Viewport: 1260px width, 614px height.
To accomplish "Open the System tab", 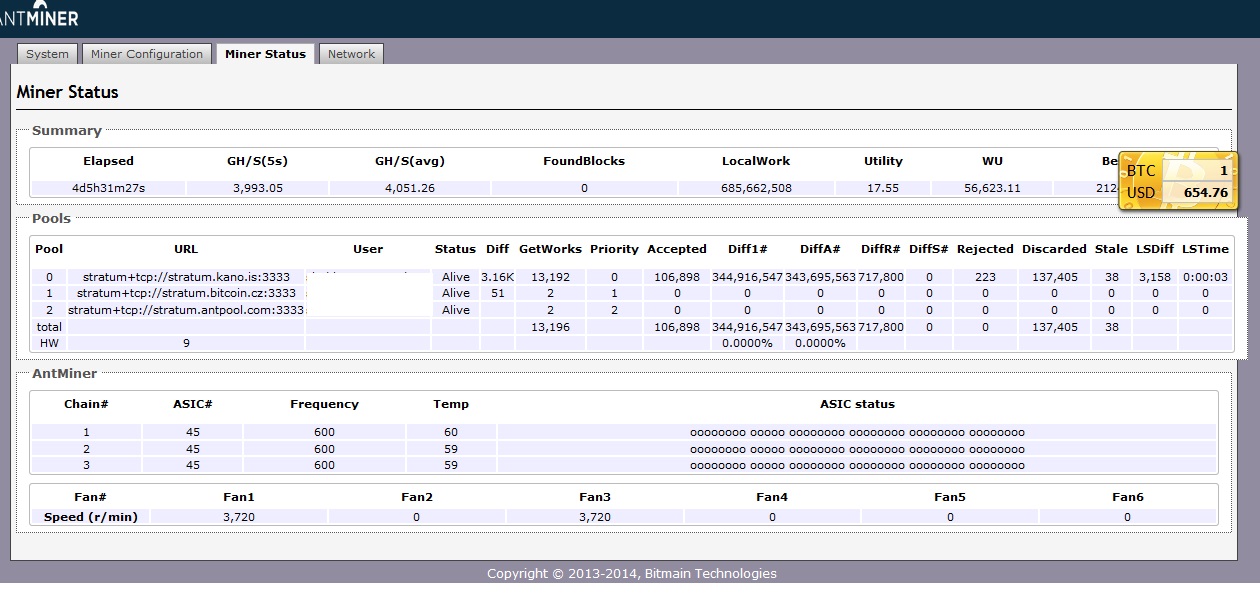I will click(x=47, y=54).
